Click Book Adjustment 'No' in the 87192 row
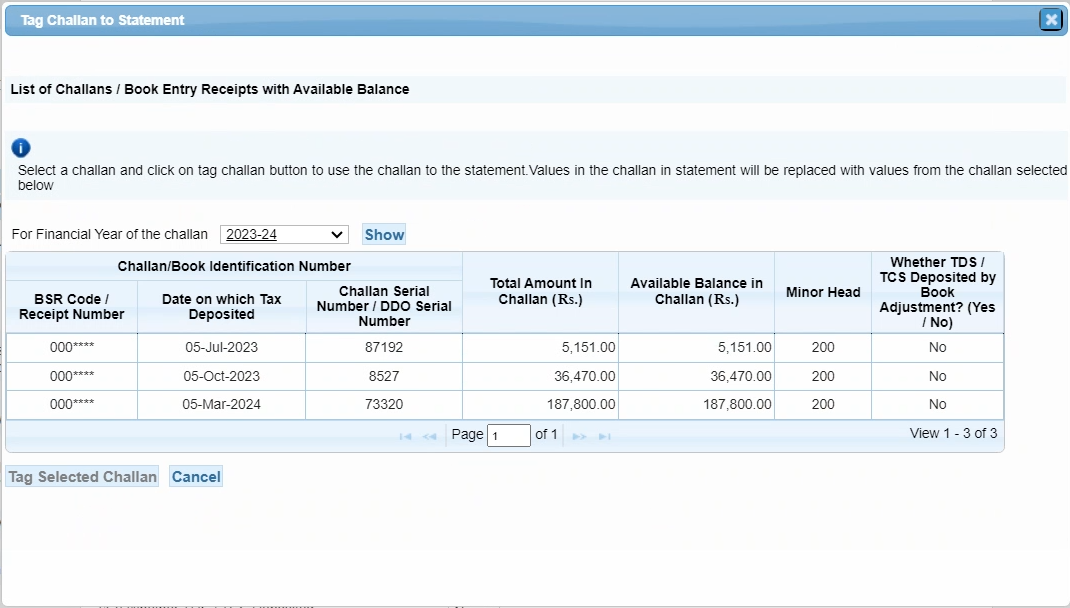Screen dimensions: 1070x608 938,347
